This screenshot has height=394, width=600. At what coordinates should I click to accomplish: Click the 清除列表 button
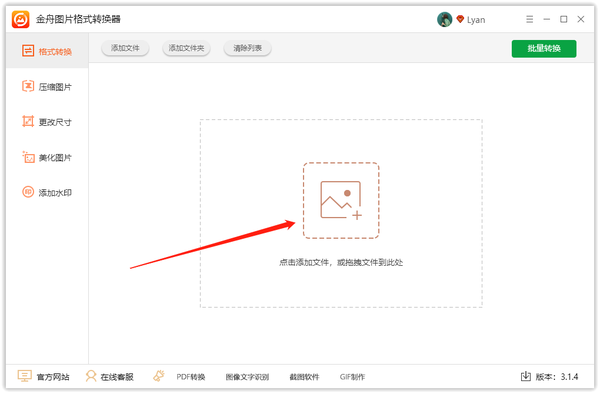(x=248, y=48)
